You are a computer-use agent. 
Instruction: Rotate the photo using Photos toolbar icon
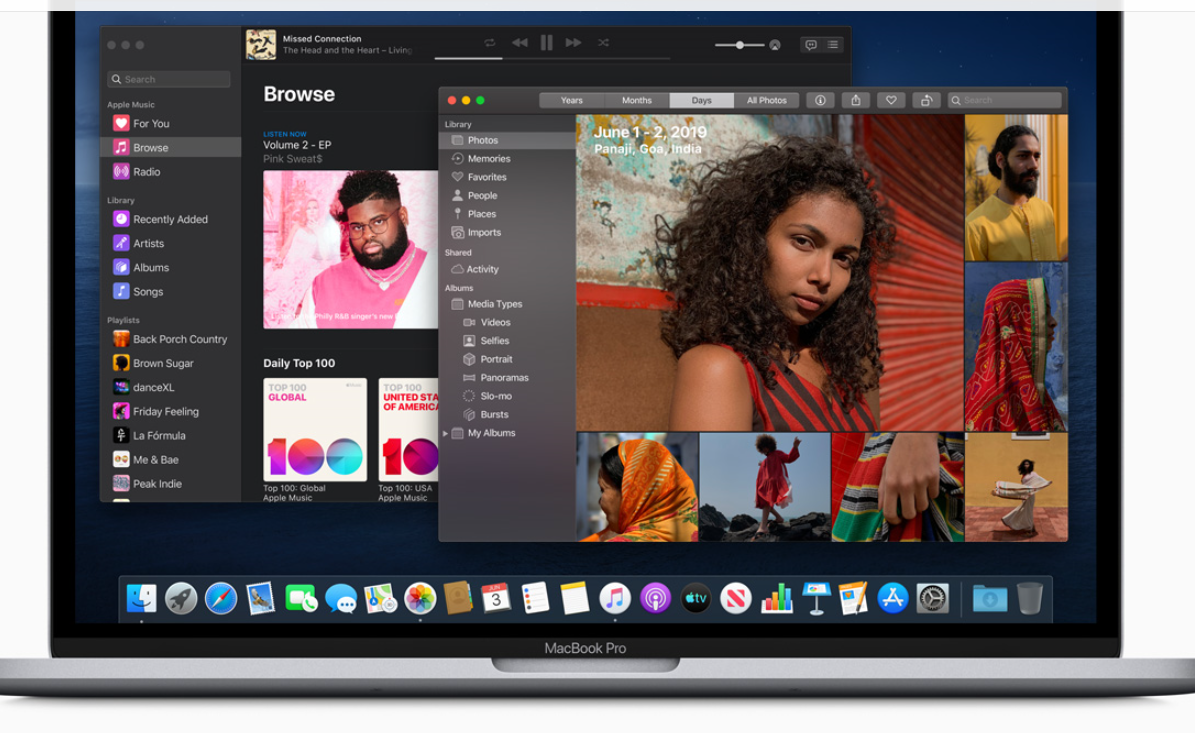coord(927,101)
